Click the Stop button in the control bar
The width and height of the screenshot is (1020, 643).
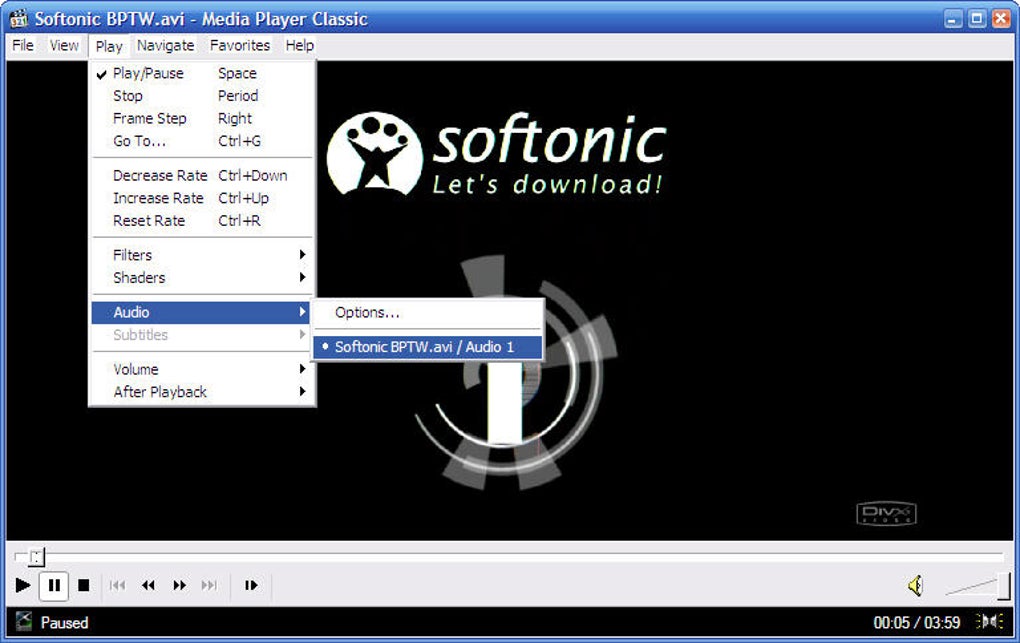click(x=84, y=585)
